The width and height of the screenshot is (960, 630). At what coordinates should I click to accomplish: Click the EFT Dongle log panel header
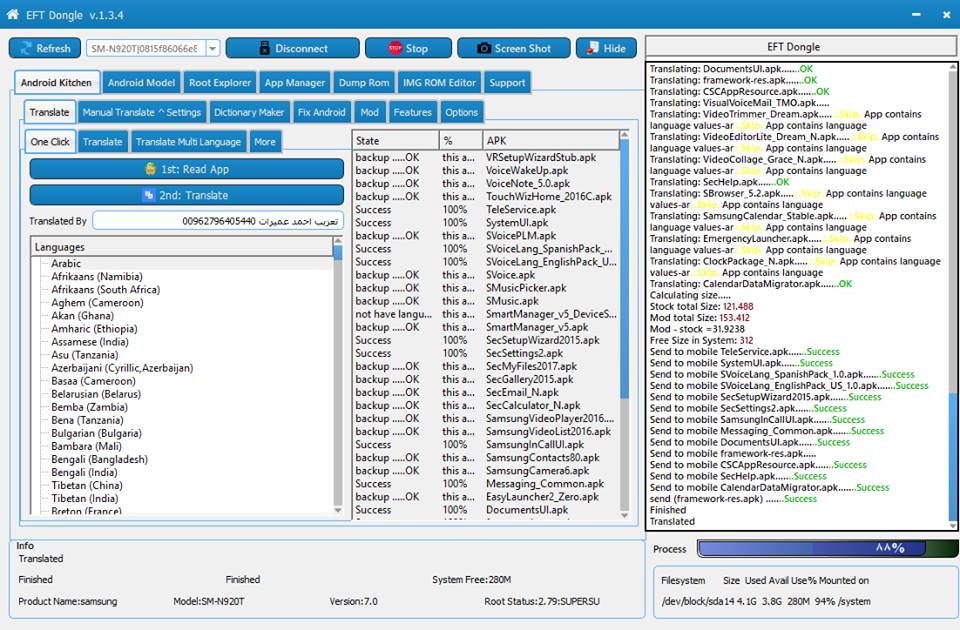[x=802, y=47]
